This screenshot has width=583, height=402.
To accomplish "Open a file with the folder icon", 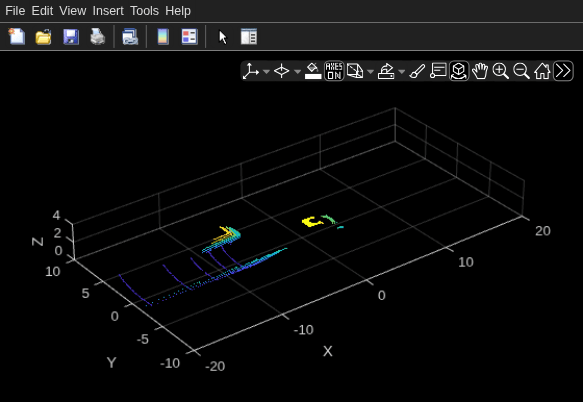I will click(44, 36).
